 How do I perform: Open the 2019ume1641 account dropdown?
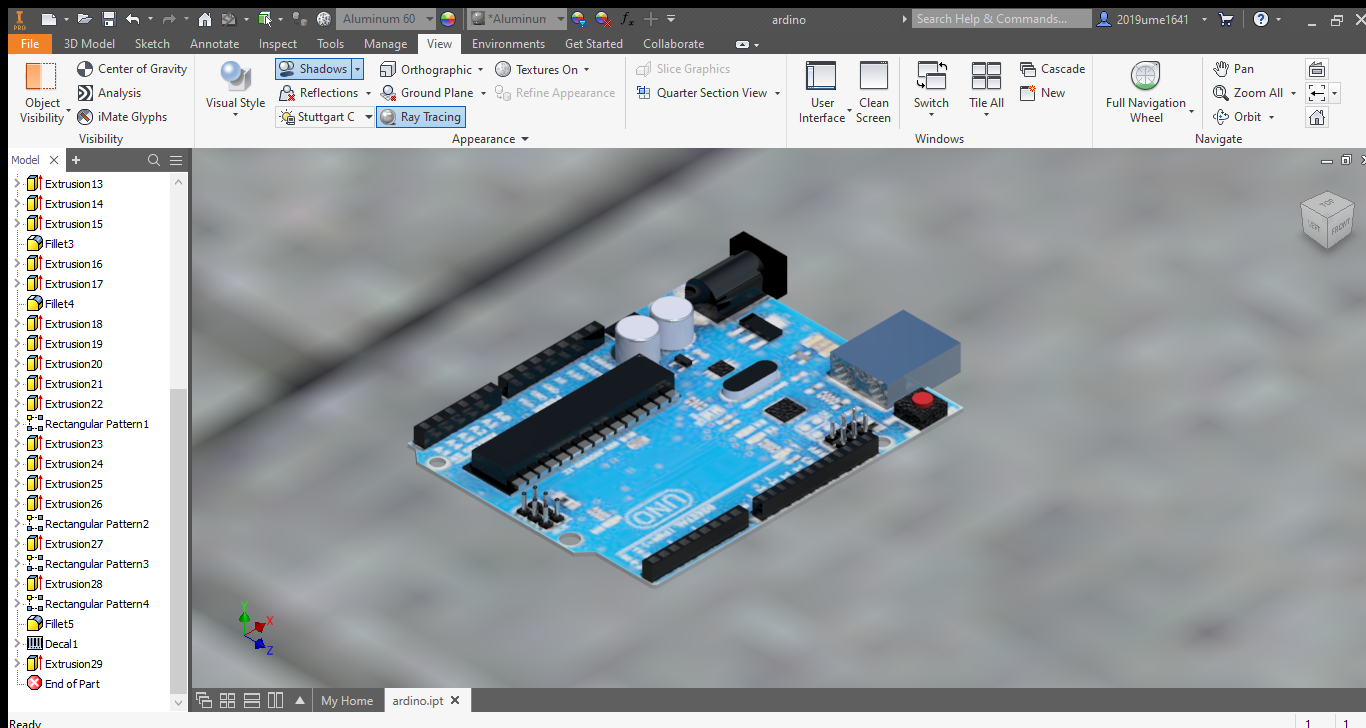pyautogui.click(x=1204, y=19)
